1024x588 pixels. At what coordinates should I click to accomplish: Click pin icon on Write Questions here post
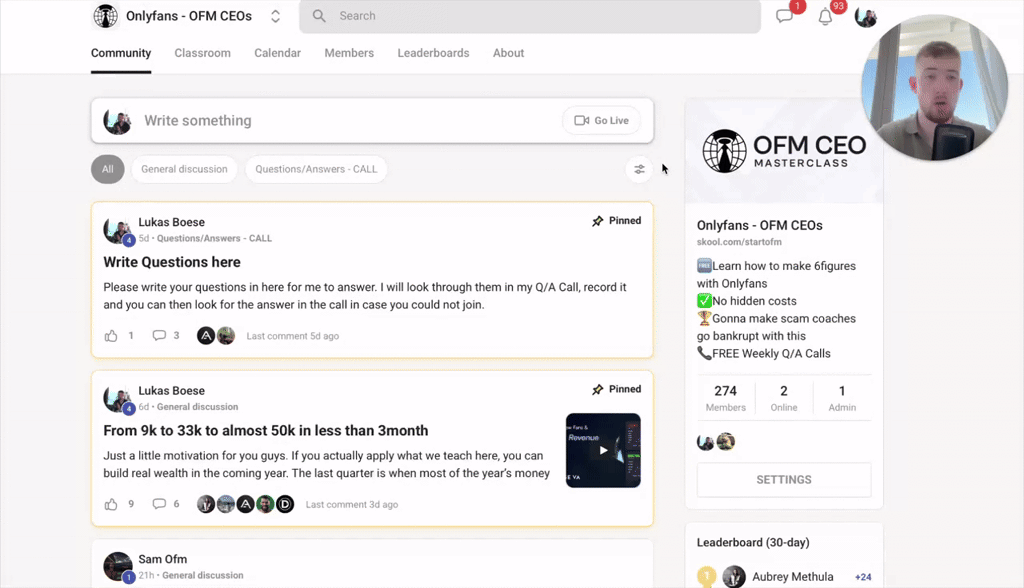[x=598, y=221]
